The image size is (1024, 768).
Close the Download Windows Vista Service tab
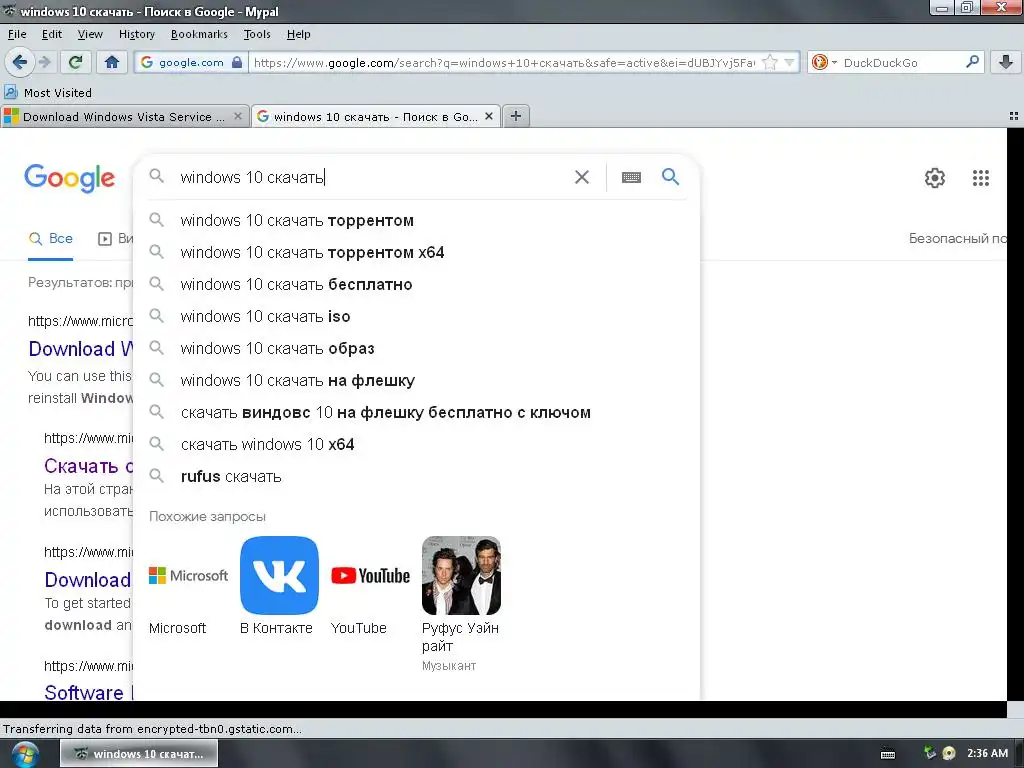(238, 116)
